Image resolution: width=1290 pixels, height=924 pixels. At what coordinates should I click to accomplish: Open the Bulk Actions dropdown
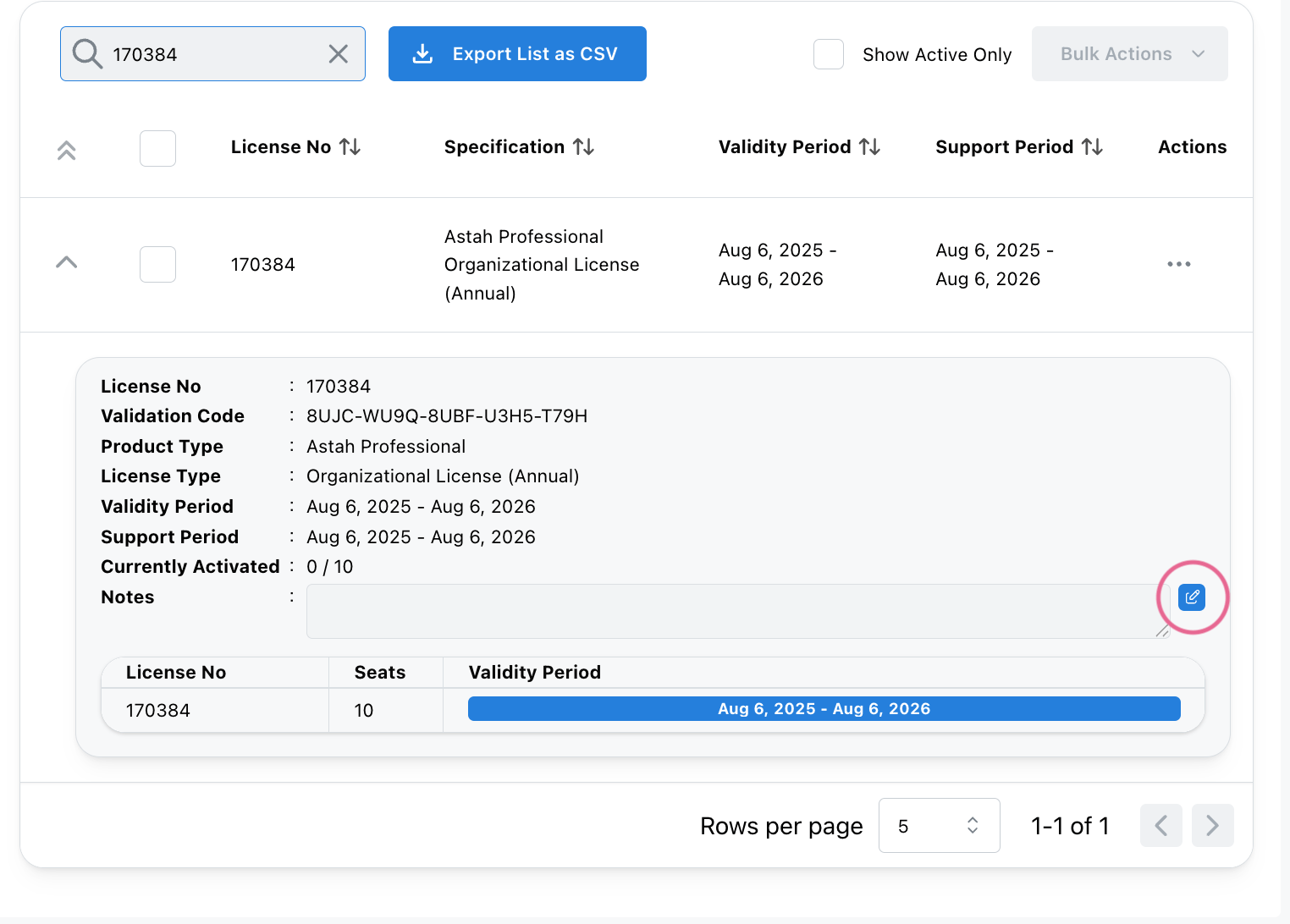1129,54
